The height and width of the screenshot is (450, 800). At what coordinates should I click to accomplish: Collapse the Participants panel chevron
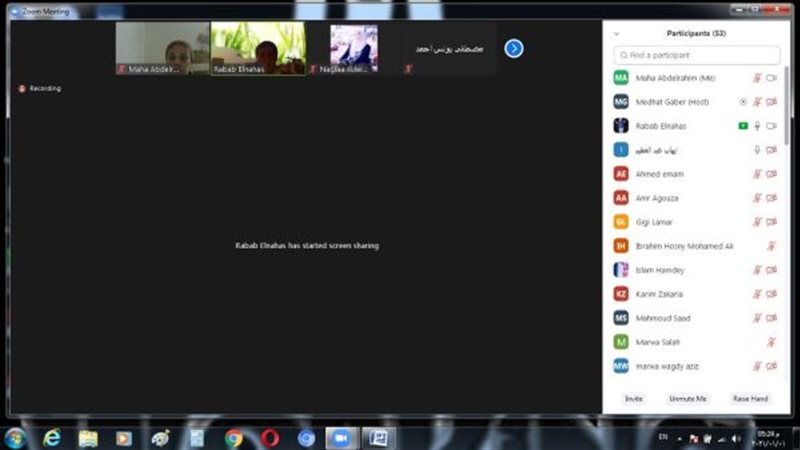tap(616, 34)
